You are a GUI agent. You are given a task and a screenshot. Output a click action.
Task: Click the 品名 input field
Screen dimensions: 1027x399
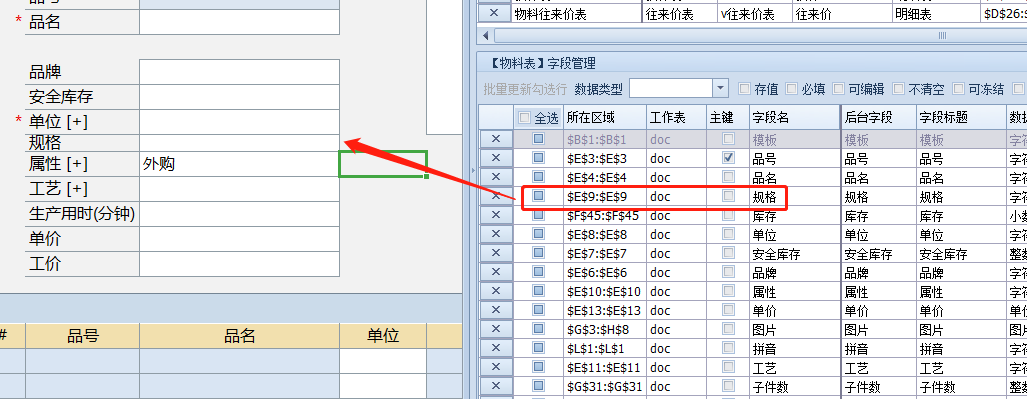[x=239, y=22]
